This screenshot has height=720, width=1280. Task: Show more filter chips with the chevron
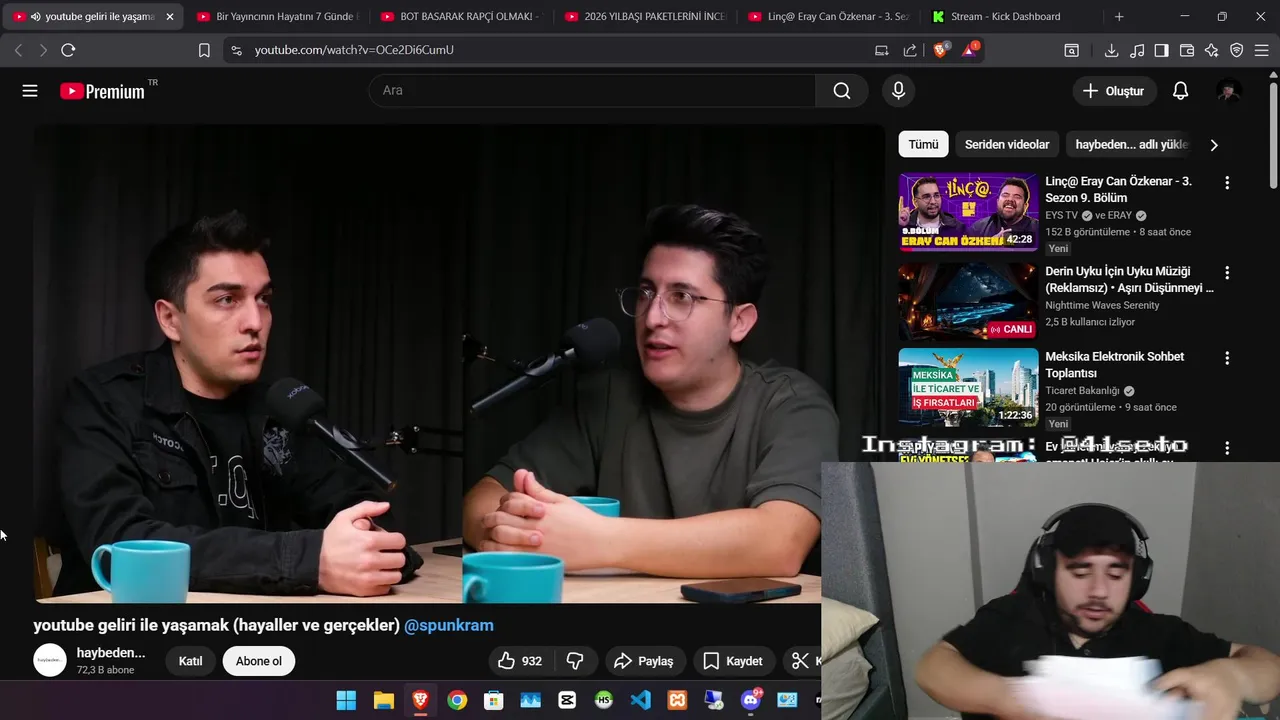[1214, 145]
